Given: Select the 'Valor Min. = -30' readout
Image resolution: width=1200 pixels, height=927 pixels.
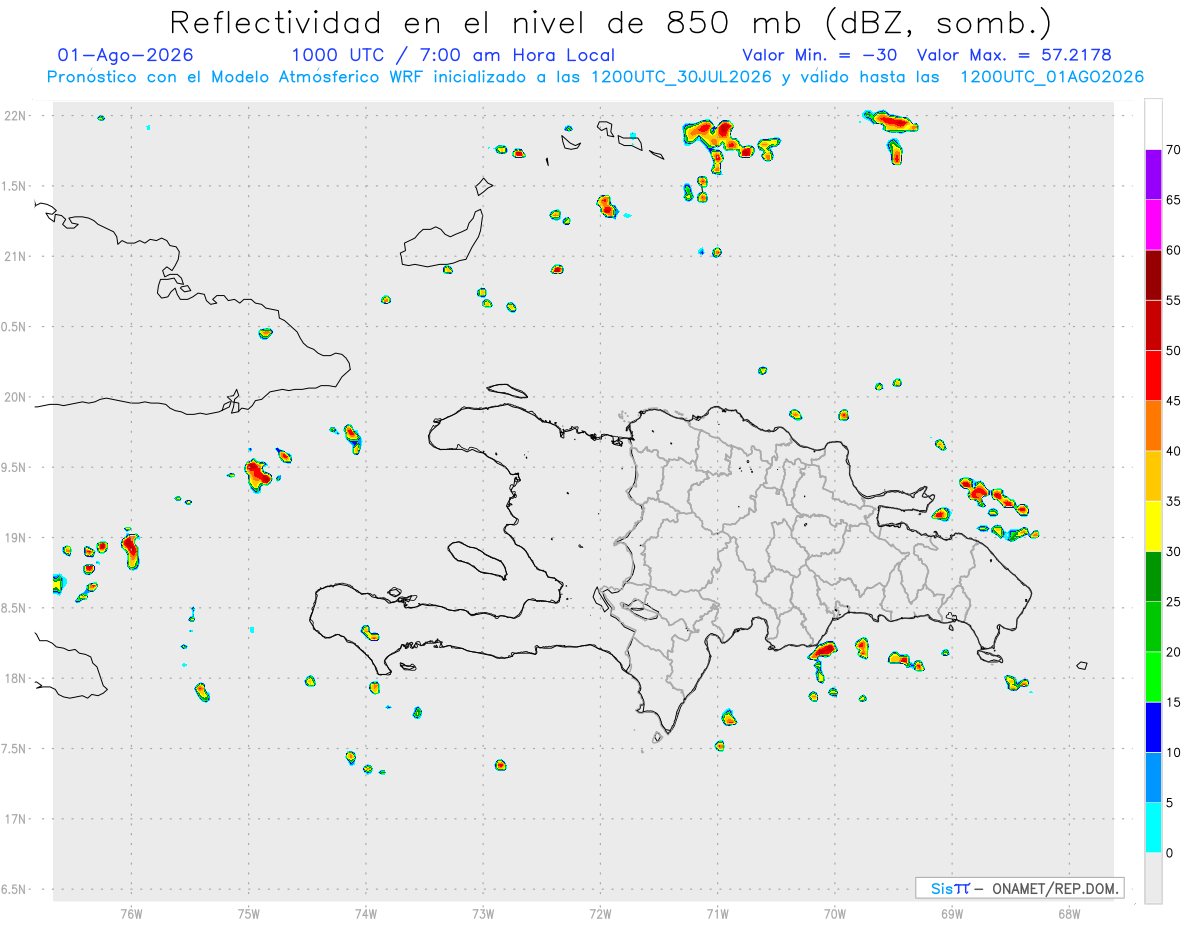Looking at the screenshot, I should (x=820, y=55).
